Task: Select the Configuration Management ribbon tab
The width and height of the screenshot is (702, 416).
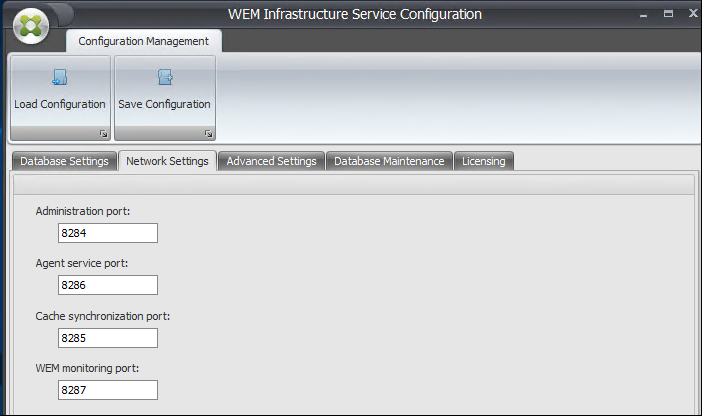Action: click(144, 41)
